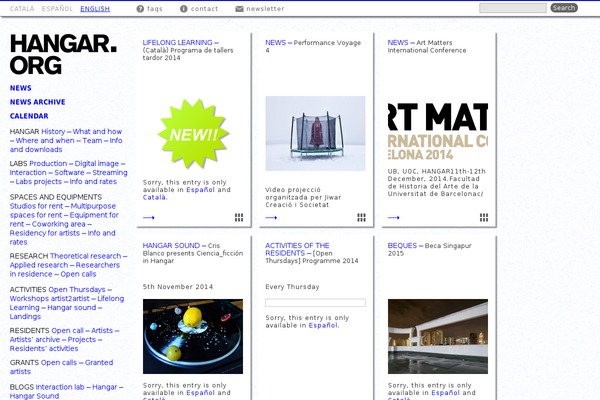Click Español link in Lifelong Learning card
This screenshot has width=600, height=400.
coord(201,190)
